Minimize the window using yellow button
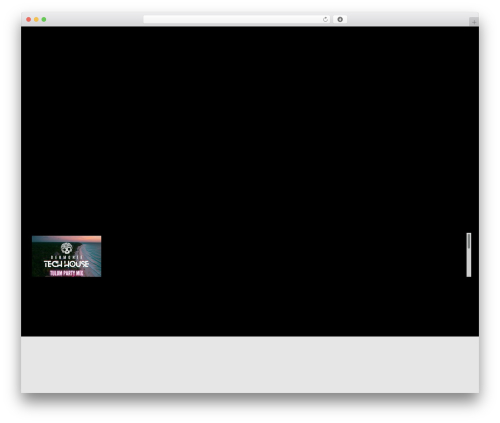The height and width of the screenshot is (423, 500). [x=36, y=20]
